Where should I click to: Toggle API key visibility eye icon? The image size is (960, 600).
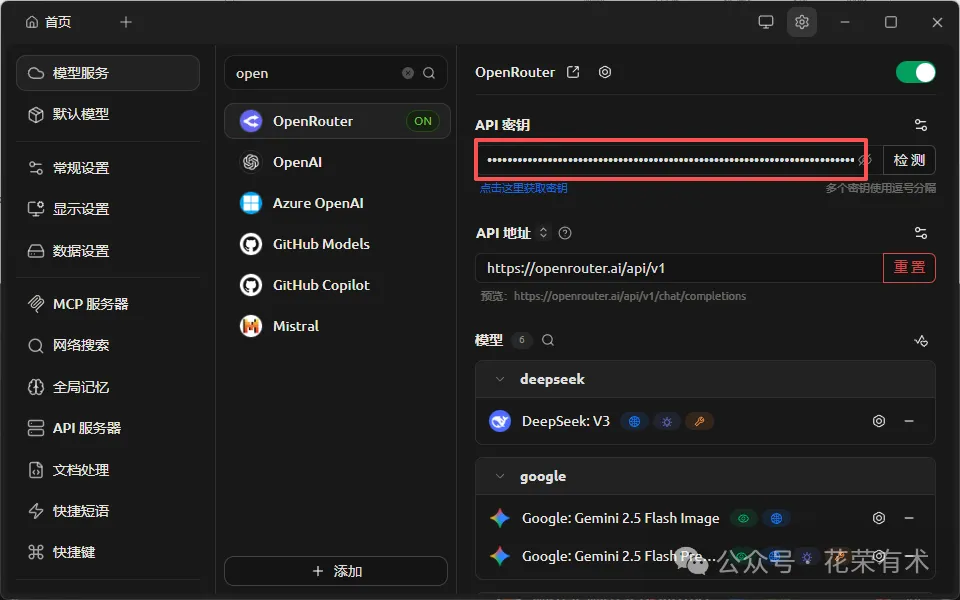coord(865,160)
